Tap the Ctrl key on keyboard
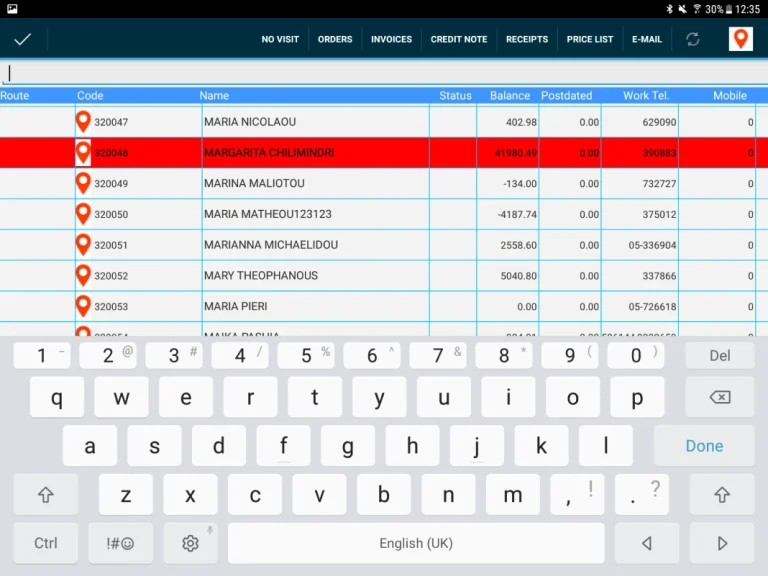The height and width of the screenshot is (576, 768). pos(46,543)
